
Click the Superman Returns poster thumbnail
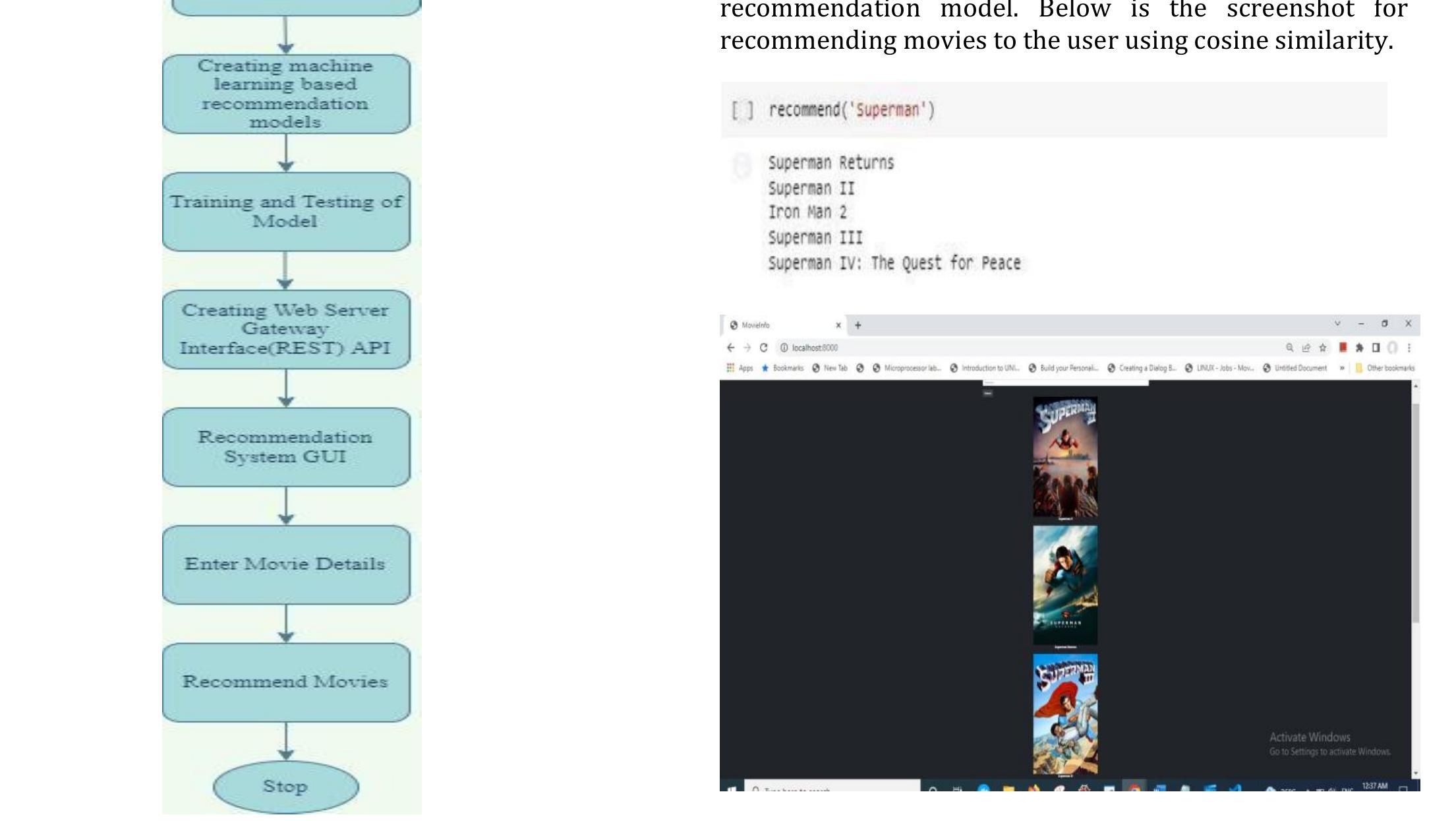tap(1065, 584)
